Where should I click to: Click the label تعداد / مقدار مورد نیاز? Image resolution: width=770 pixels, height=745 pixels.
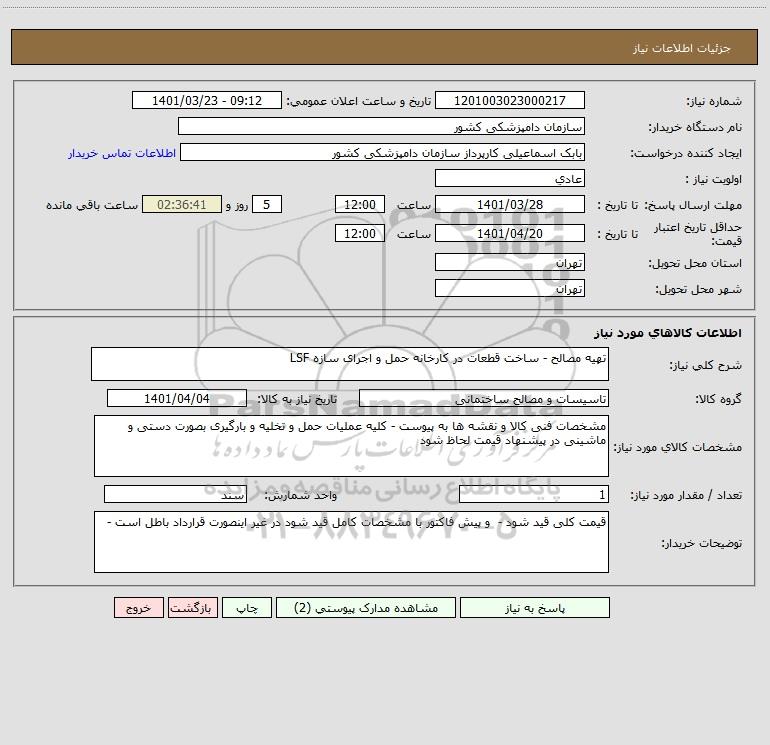pos(686,496)
